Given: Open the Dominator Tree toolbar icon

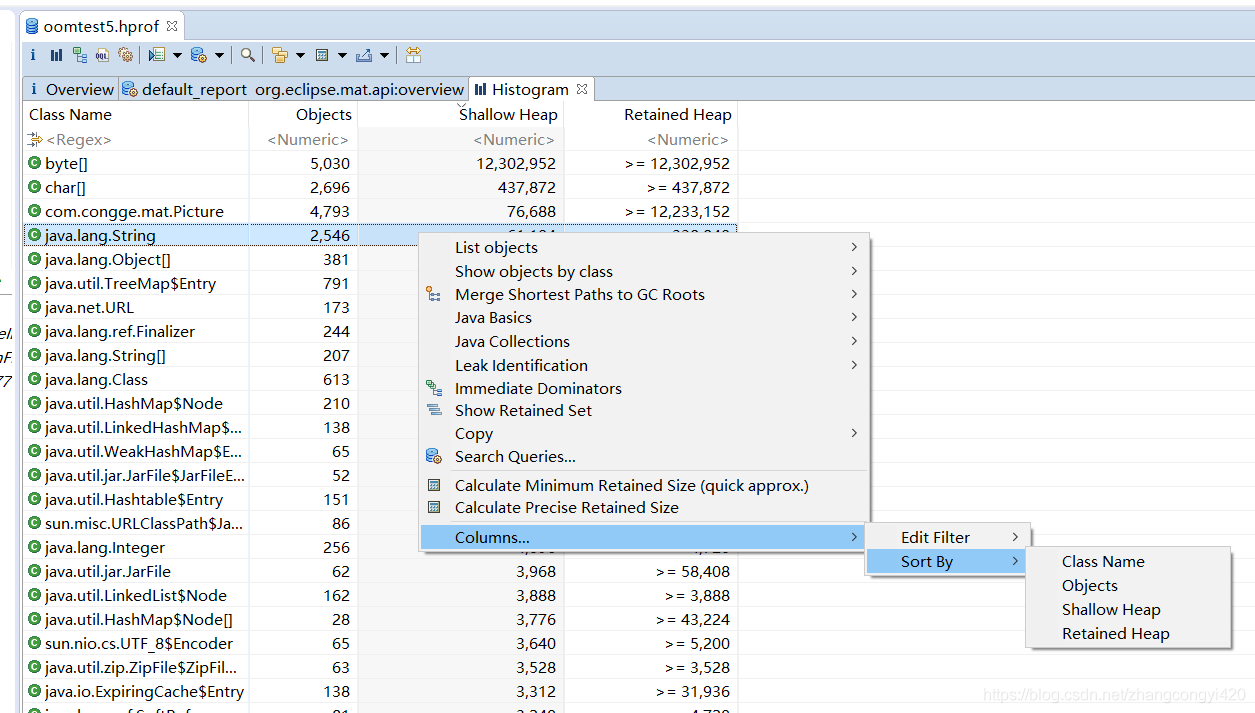Looking at the screenshot, I should [x=80, y=55].
